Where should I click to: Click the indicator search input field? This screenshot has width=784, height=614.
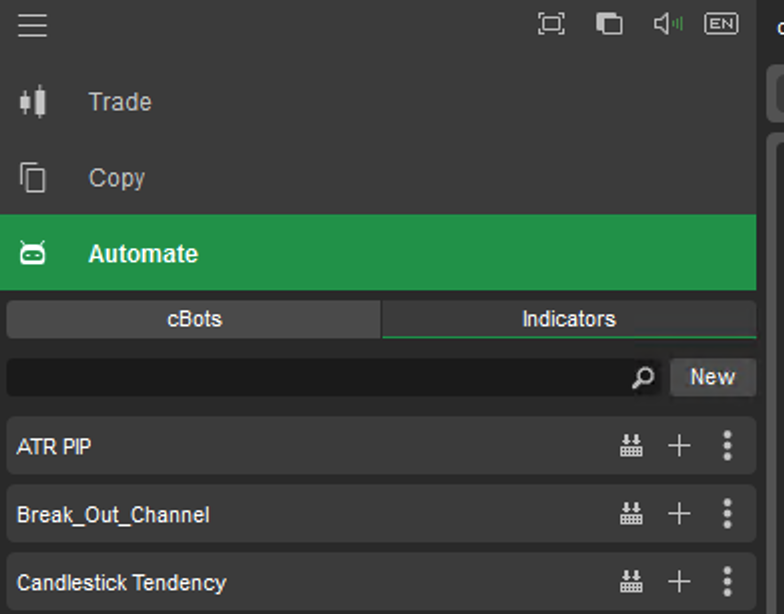(315, 377)
